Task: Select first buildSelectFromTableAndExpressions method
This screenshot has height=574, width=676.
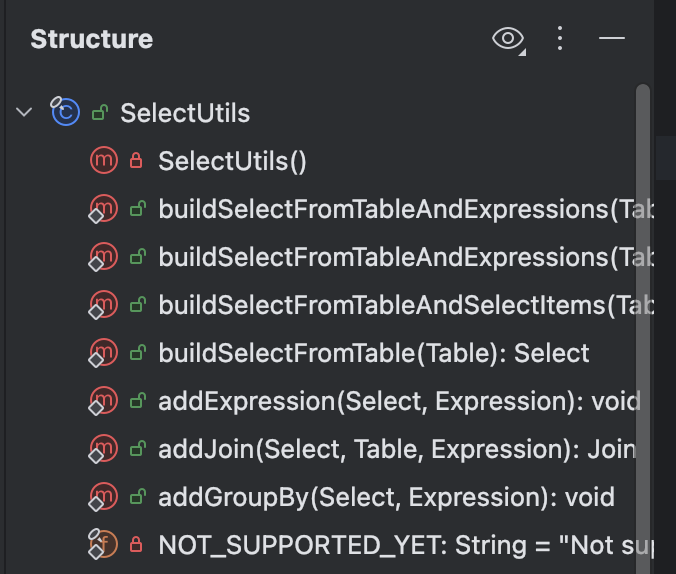Action: pyautogui.click(x=406, y=209)
